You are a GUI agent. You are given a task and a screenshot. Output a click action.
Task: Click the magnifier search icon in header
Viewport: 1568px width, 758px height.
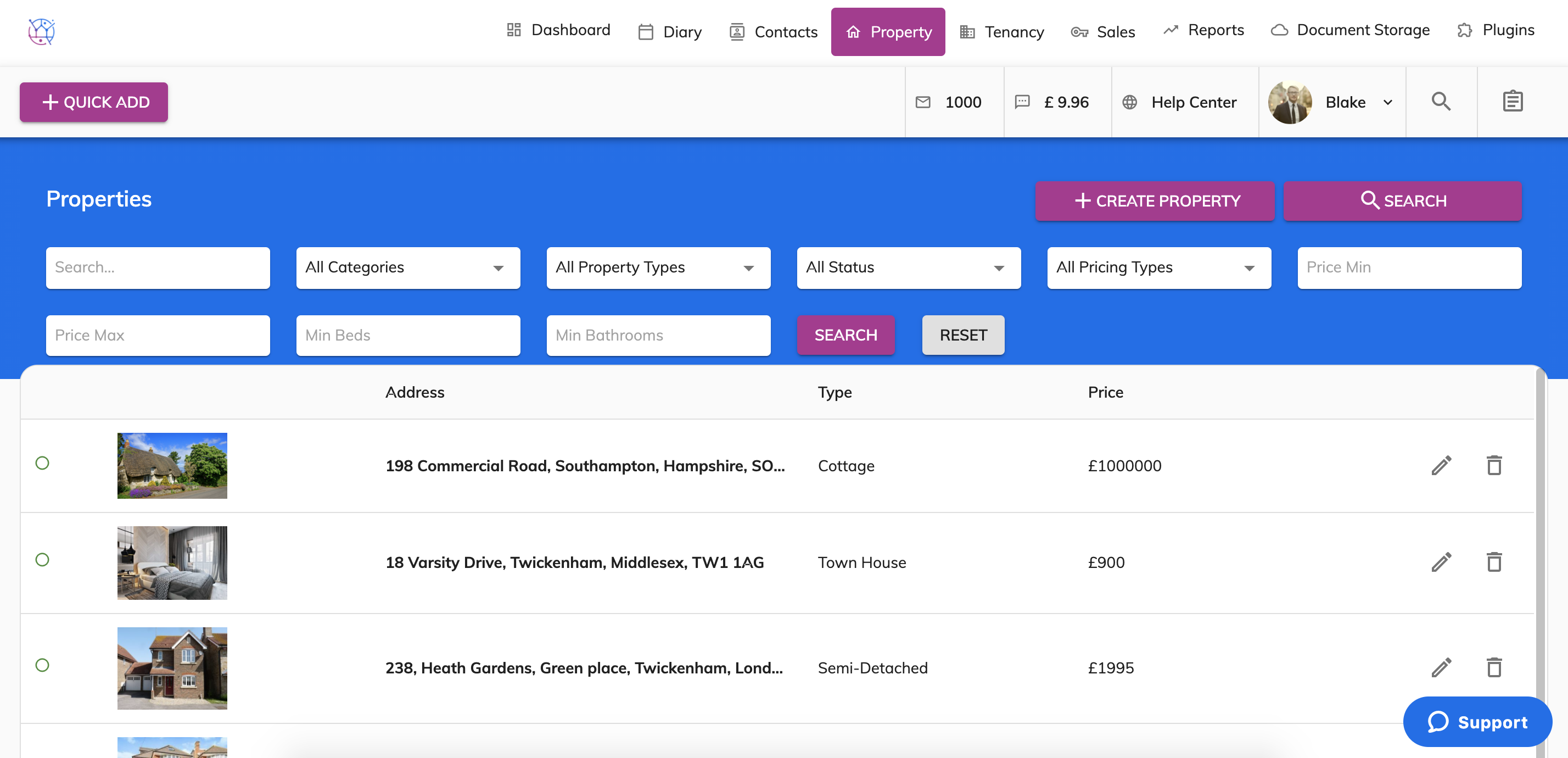tap(1440, 102)
